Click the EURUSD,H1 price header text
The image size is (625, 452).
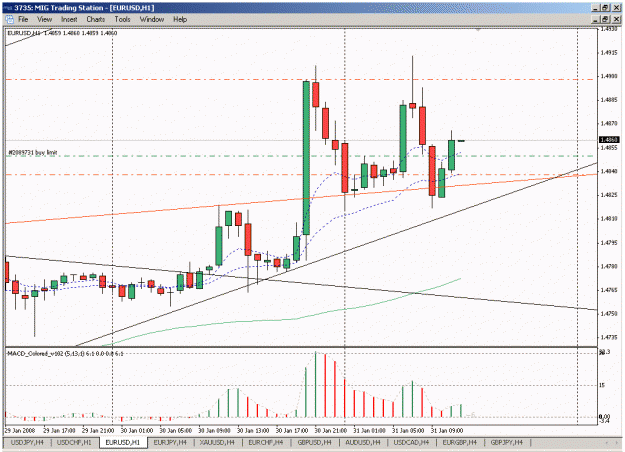pyautogui.click(x=62, y=33)
